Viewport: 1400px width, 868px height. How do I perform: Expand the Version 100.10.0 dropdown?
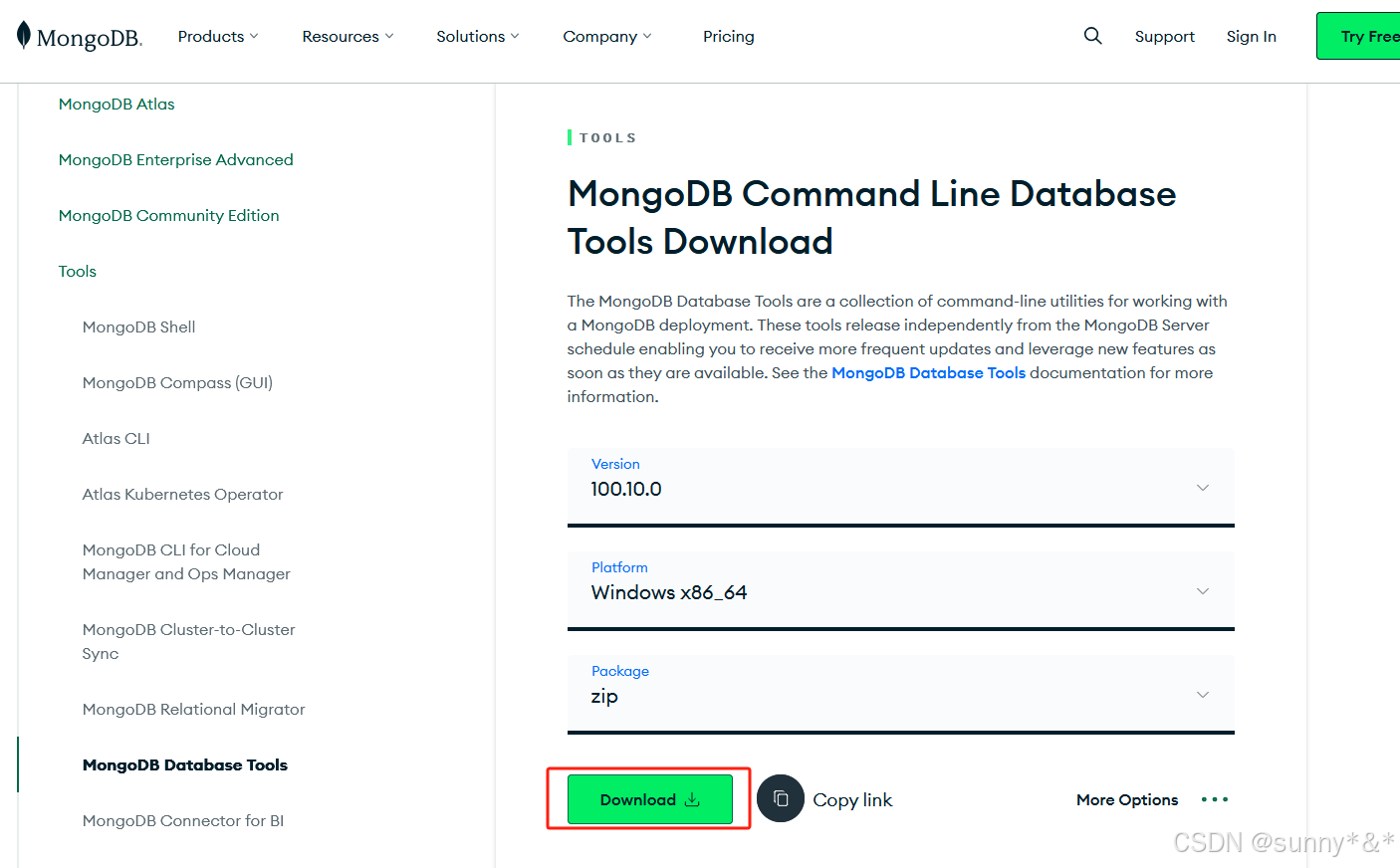point(901,487)
